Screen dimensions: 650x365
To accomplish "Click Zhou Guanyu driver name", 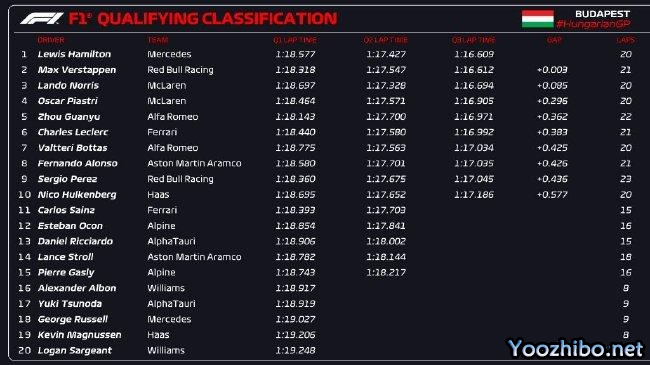I will (69, 117).
